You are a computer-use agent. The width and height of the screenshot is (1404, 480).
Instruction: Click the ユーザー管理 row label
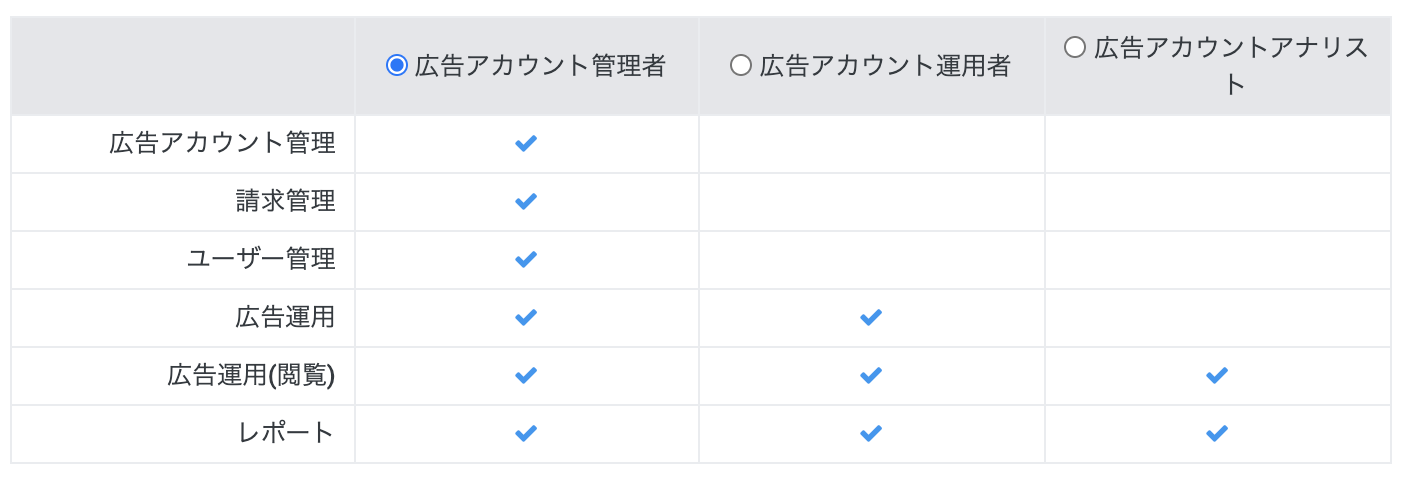pos(261,259)
